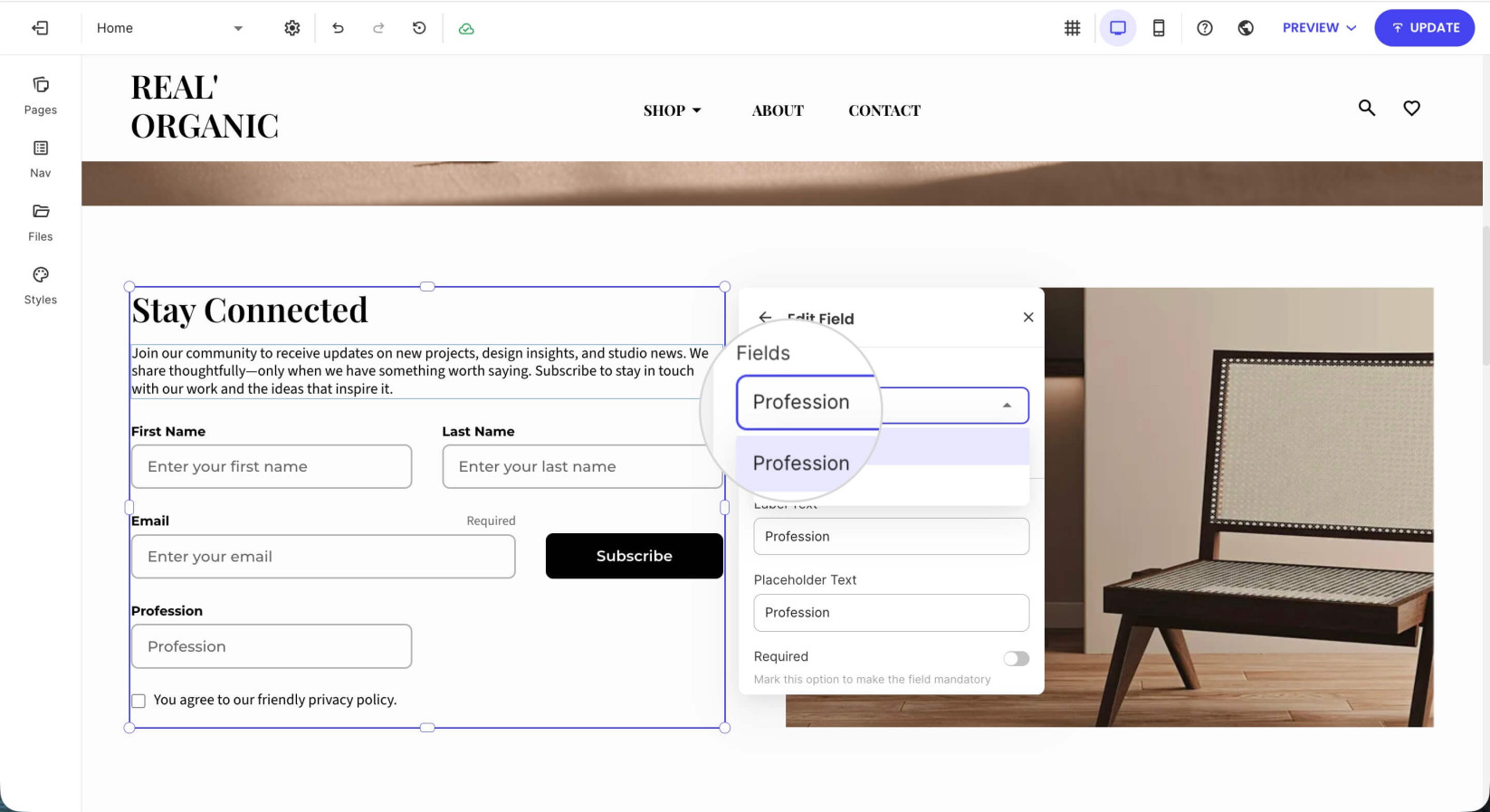
Task: Open version history icon
Action: [419, 28]
